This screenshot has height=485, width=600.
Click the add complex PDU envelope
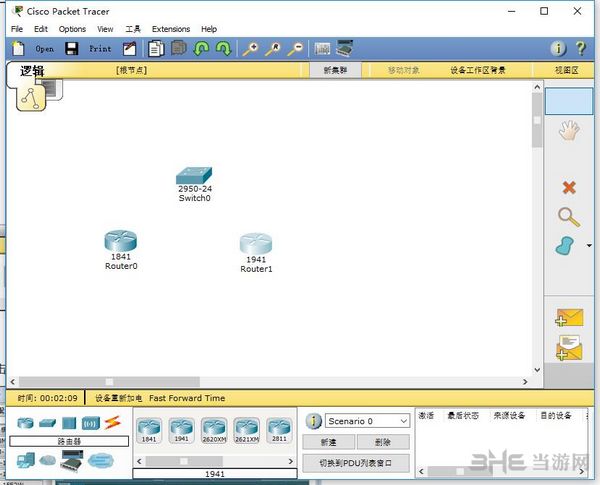click(569, 348)
